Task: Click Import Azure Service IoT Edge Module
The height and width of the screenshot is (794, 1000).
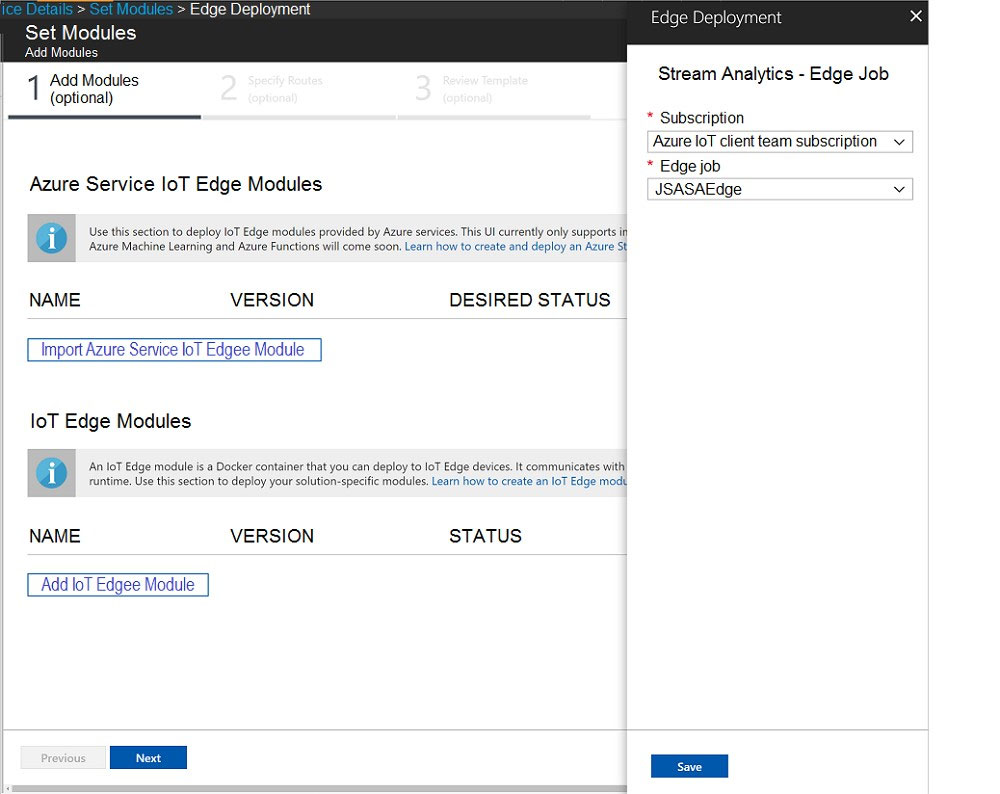Action: pos(174,349)
